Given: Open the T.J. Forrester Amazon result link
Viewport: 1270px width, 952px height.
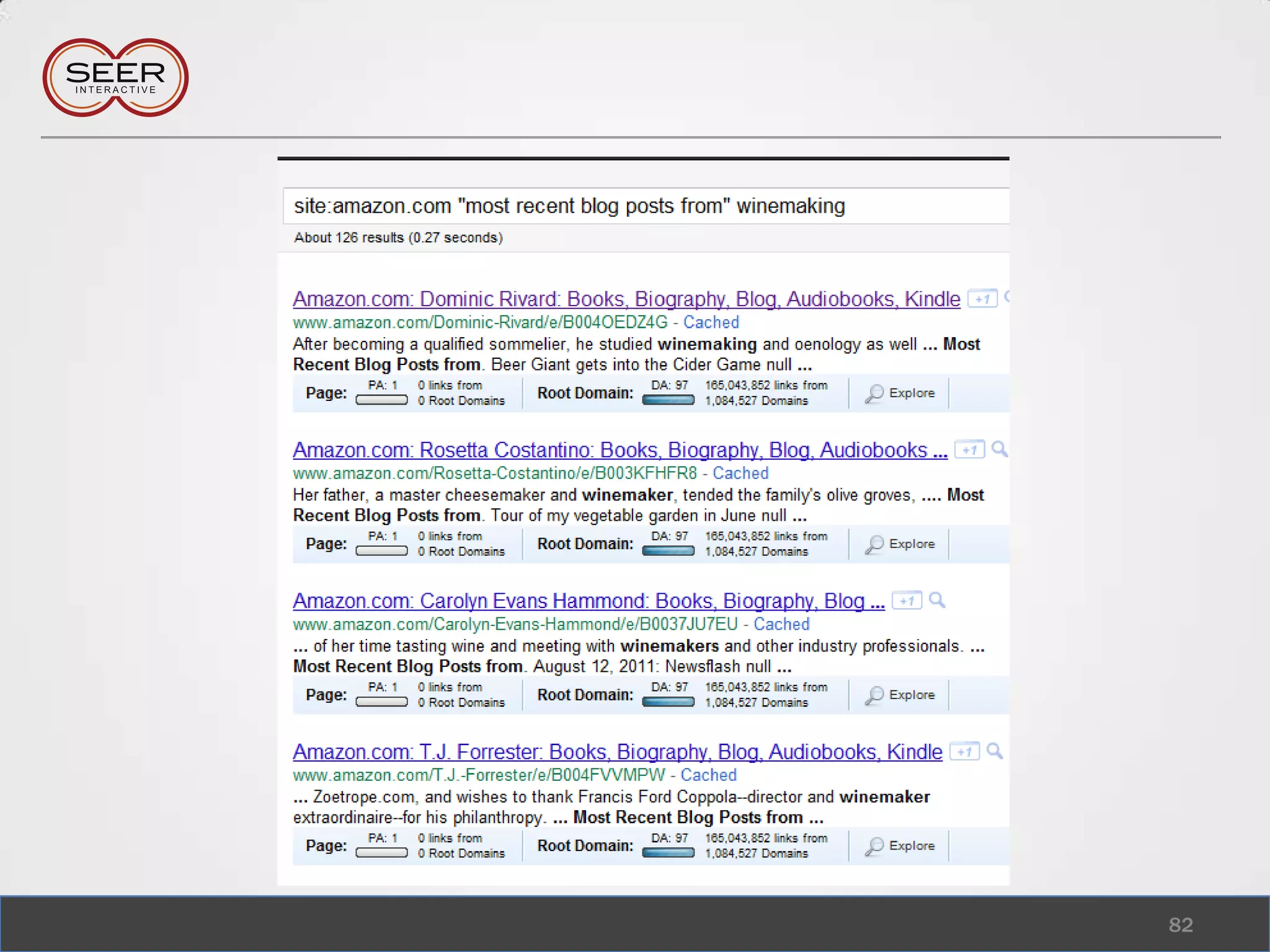Looking at the screenshot, I should coord(618,752).
